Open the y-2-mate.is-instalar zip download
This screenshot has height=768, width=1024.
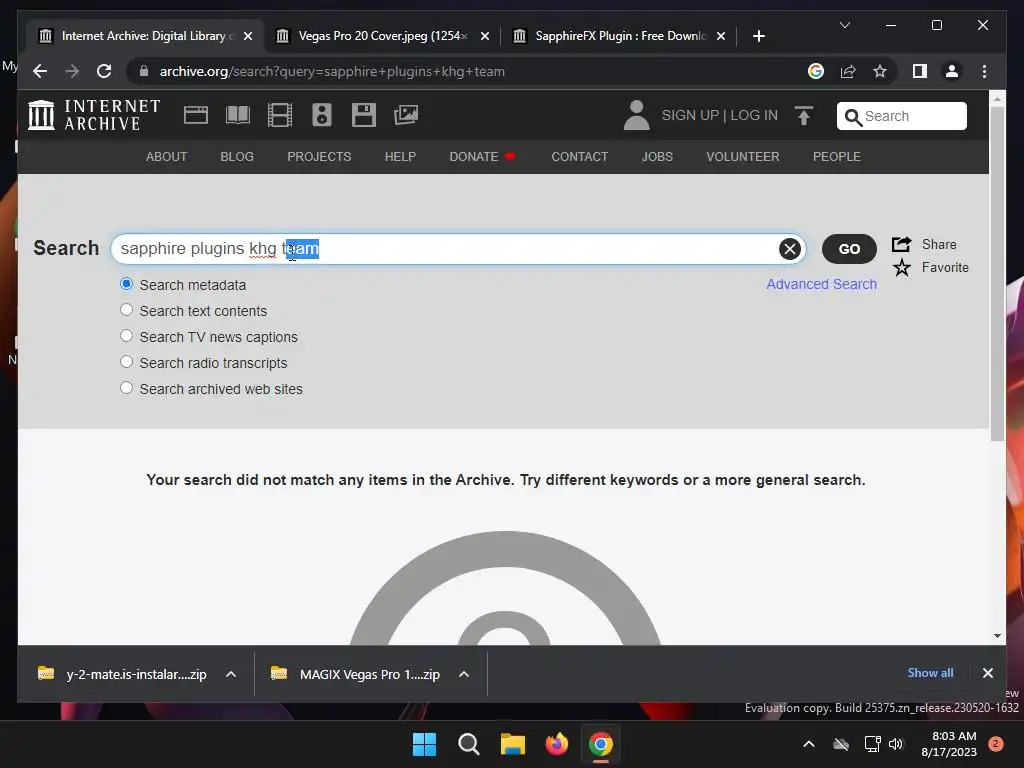(122, 674)
